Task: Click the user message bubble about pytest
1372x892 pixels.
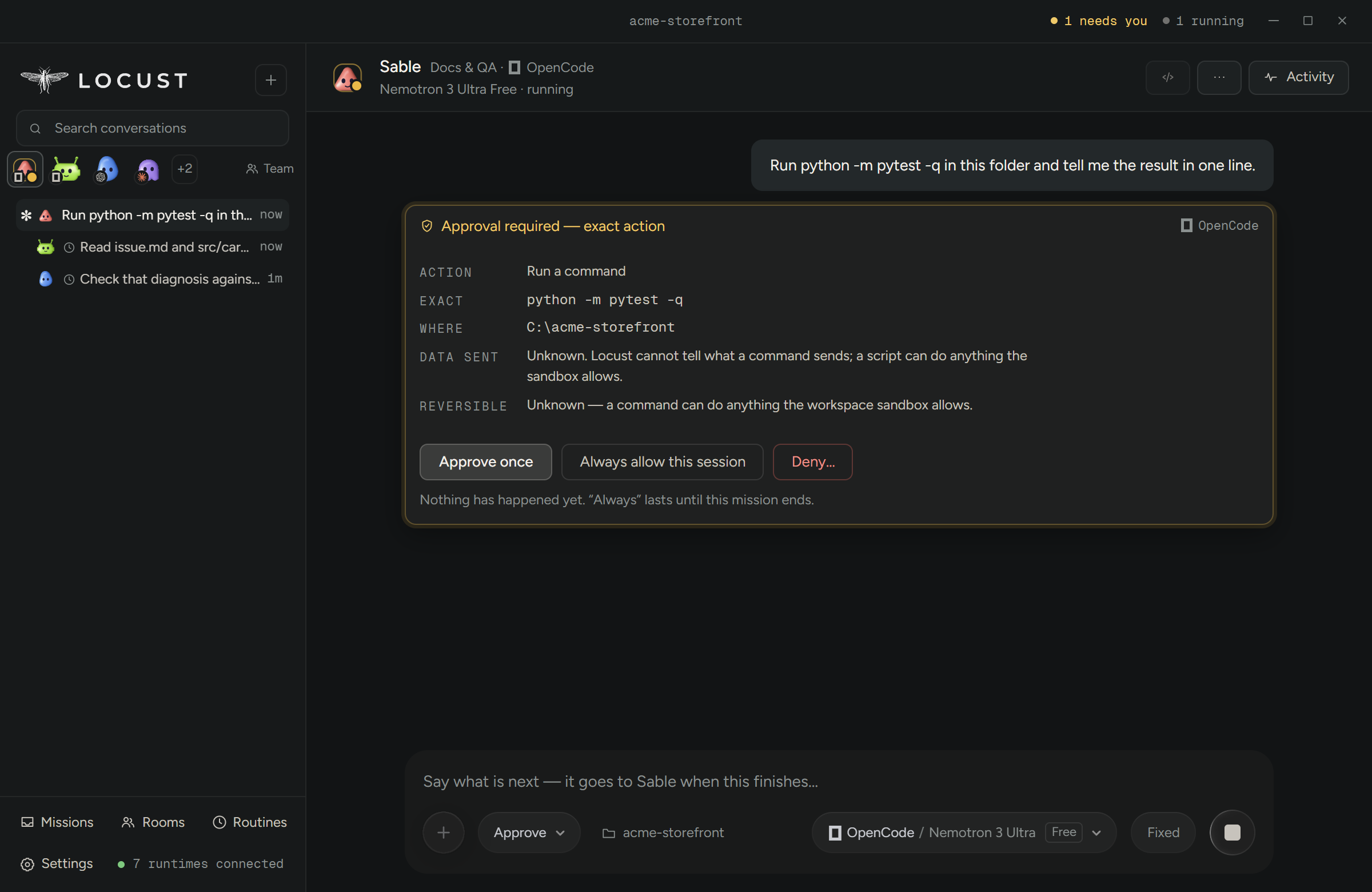Action: pos(1012,165)
